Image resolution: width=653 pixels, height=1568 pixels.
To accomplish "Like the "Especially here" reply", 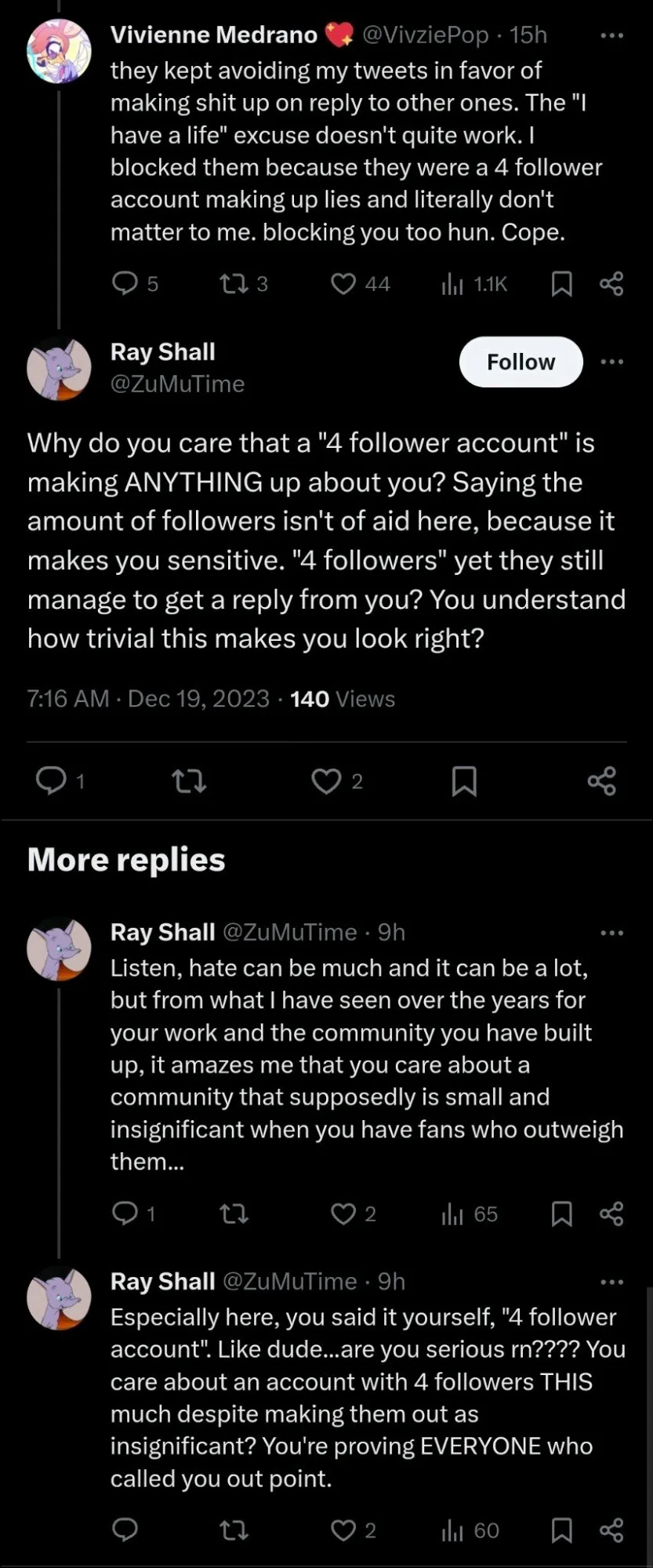I will tap(343, 1530).
